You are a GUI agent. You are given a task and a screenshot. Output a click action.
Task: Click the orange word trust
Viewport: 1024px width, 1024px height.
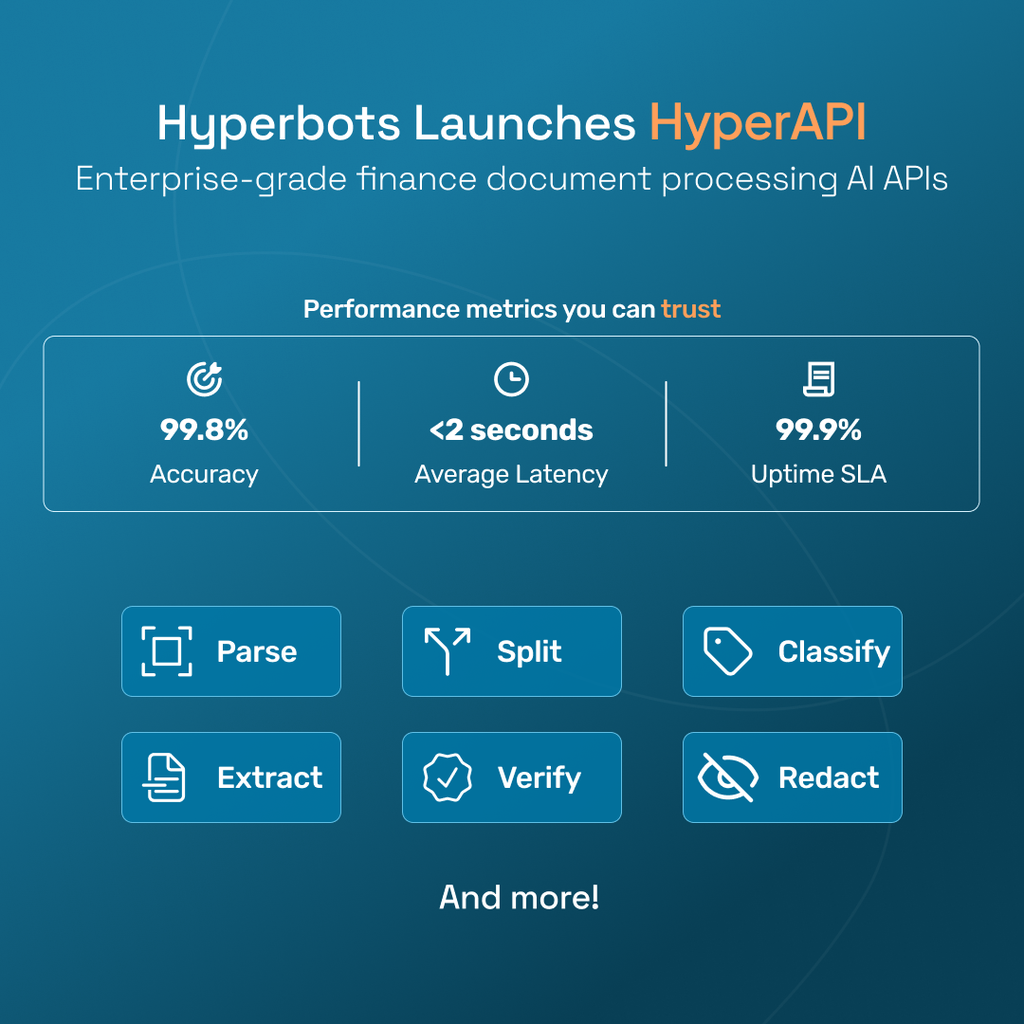pos(690,310)
